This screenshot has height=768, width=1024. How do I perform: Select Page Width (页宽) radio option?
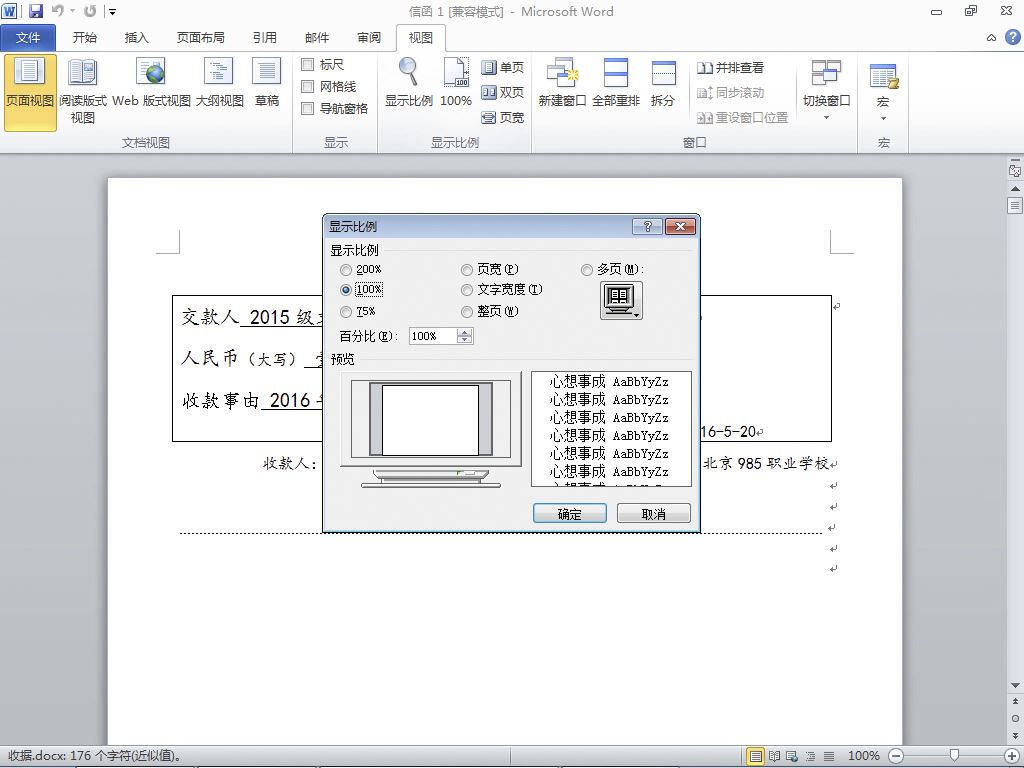point(466,270)
